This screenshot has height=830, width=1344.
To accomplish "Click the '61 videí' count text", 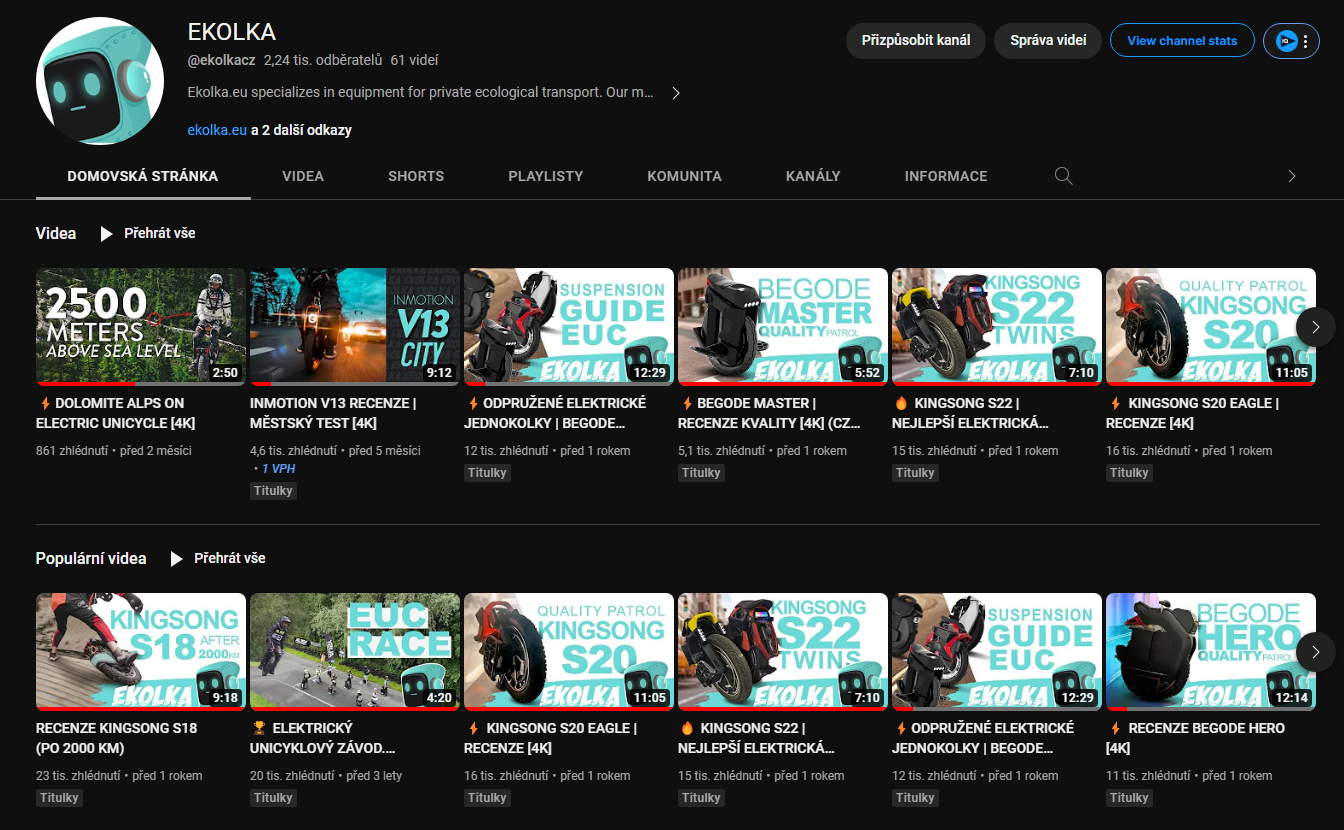I will coord(414,61).
